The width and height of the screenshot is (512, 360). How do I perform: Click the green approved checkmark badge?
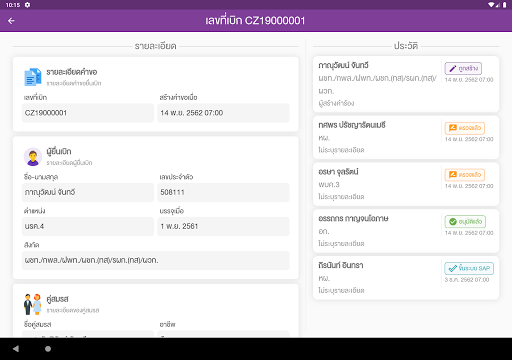click(465, 222)
